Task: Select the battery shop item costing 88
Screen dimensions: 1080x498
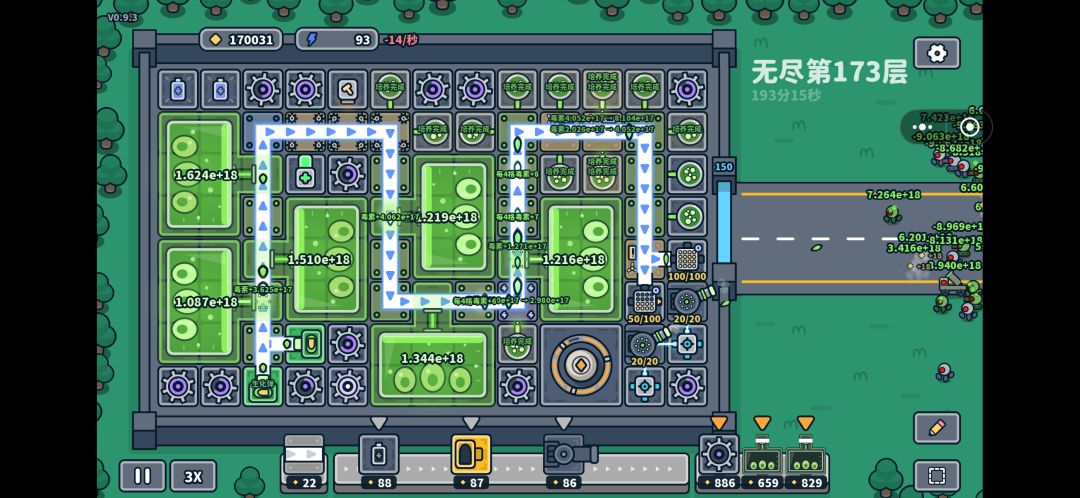Action: pos(379,462)
